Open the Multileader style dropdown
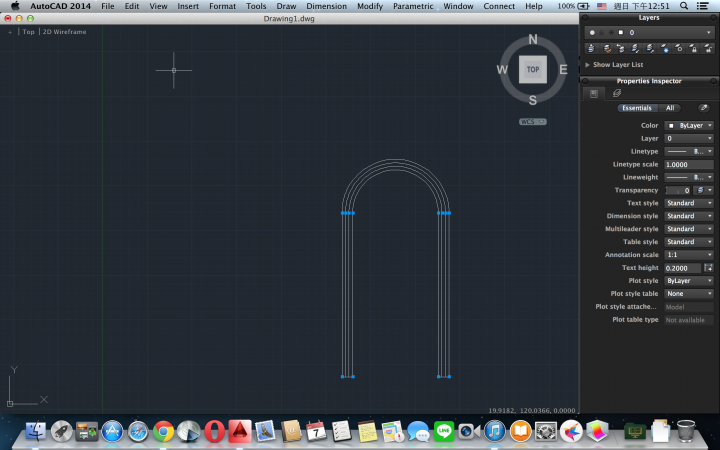 click(x=689, y=229)
